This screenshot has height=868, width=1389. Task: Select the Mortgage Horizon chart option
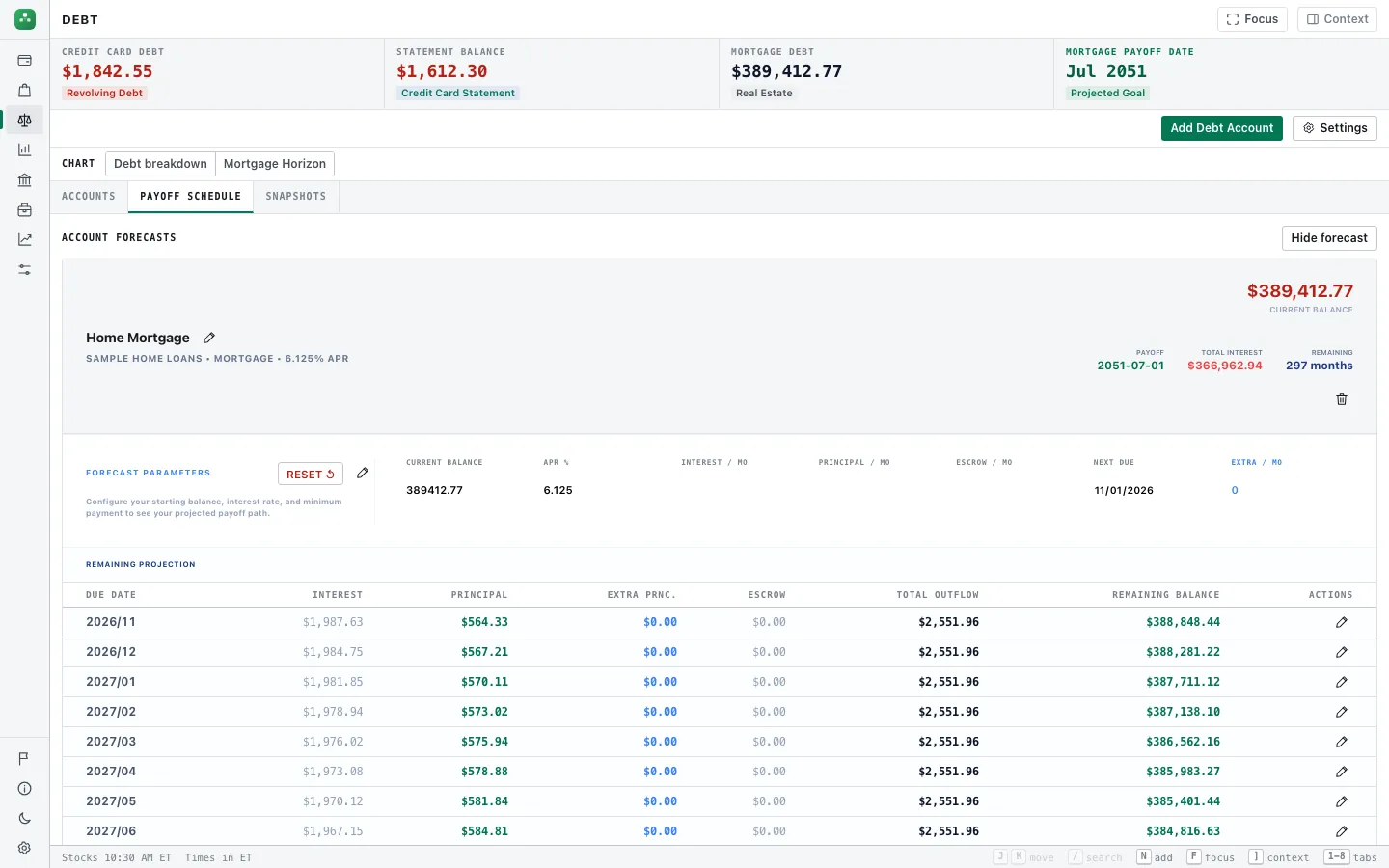275,164
